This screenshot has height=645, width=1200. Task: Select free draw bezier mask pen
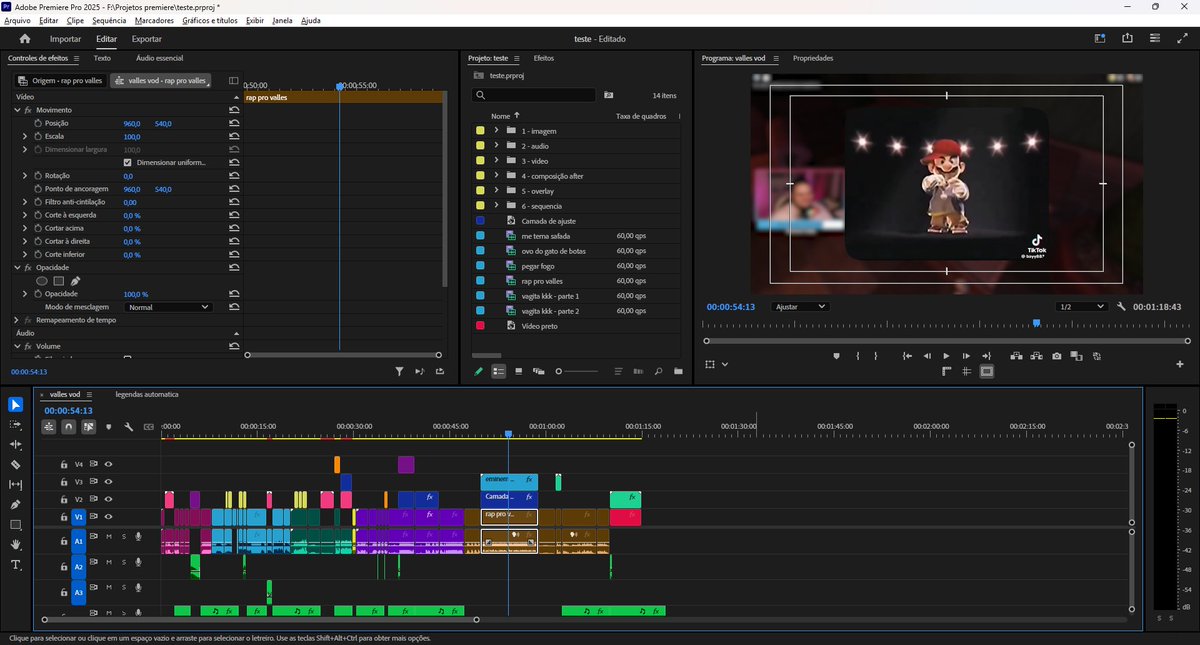75,281
